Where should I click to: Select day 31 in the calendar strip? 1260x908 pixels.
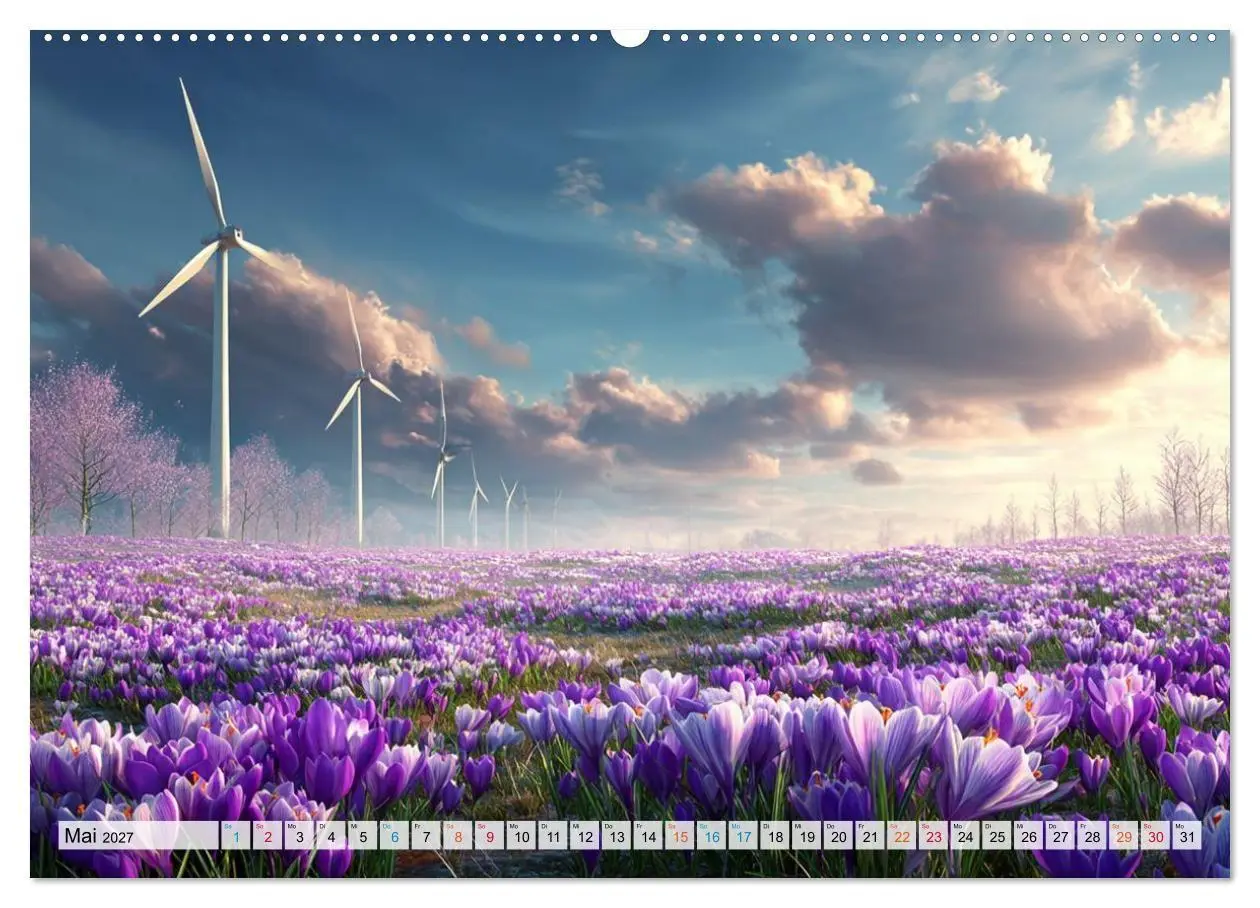[x=1186, y=835]
